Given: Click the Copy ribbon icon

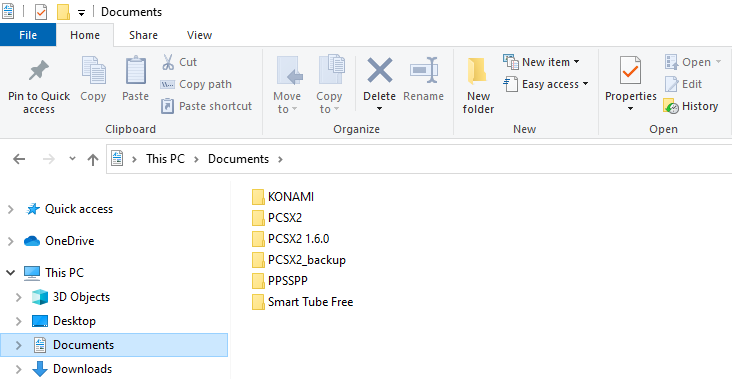Looking at the screenshot, I should [93, 70].
